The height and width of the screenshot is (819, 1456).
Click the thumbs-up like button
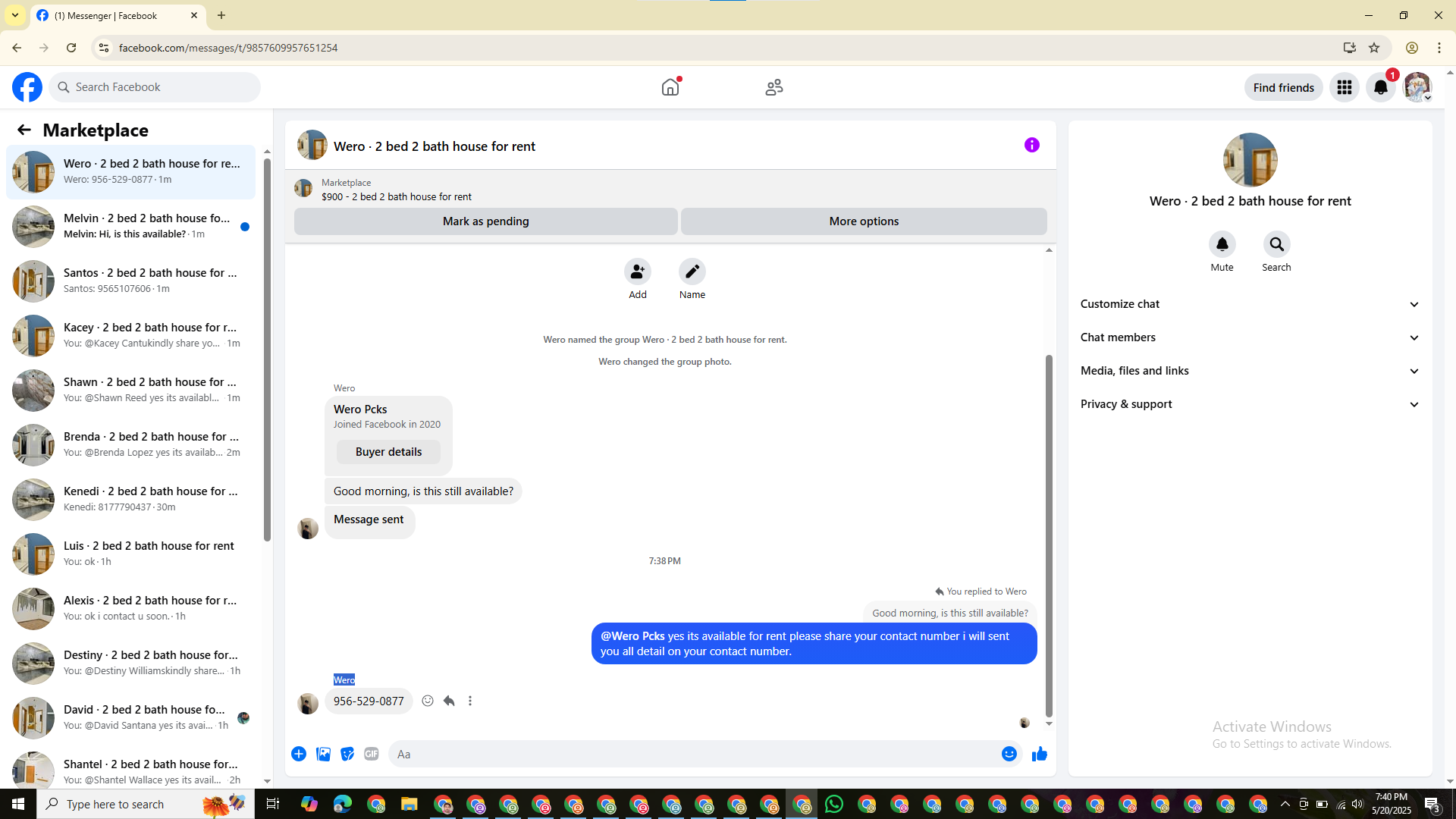coord(1039,754)
